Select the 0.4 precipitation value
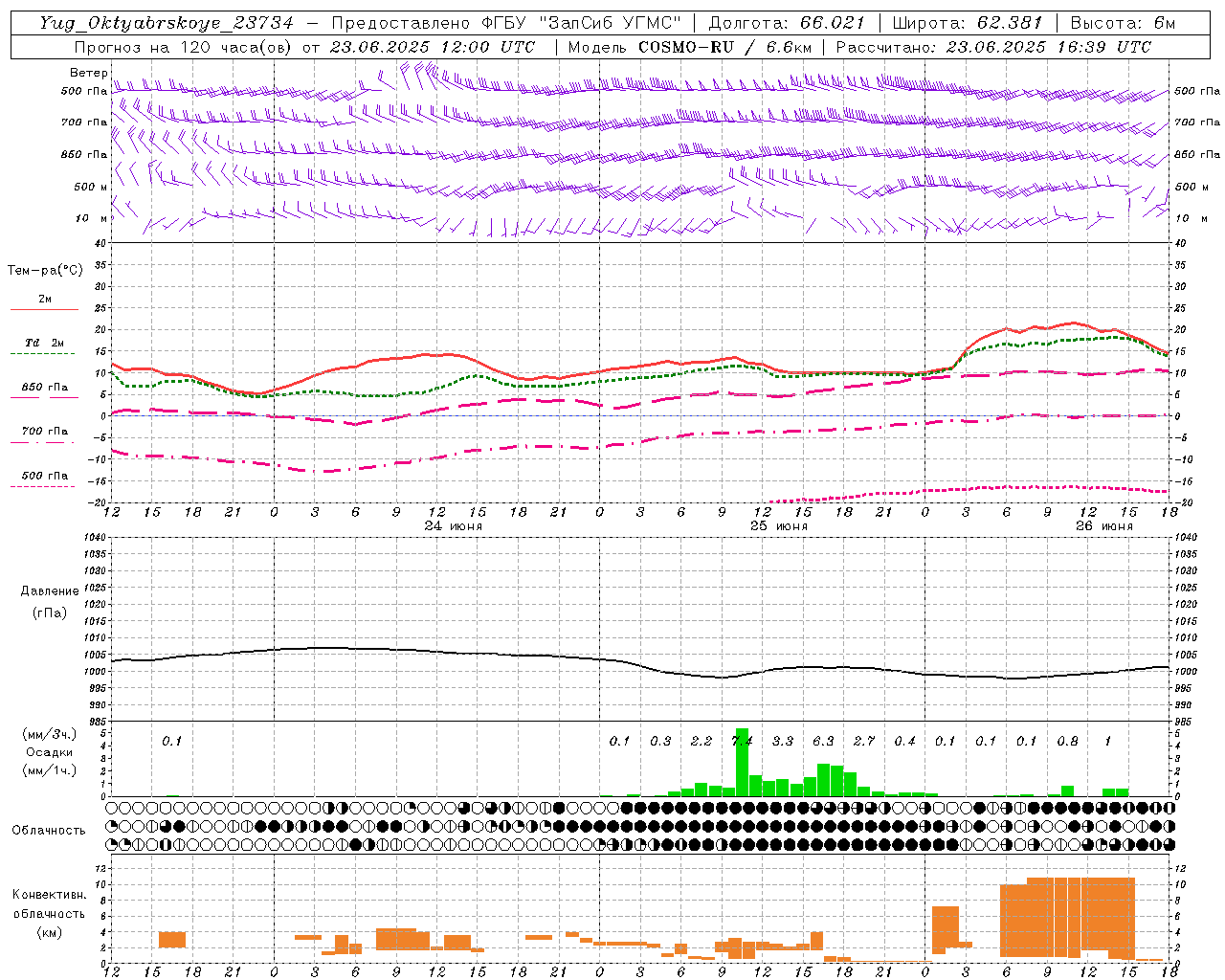The image size is (1225, 980). pyautogui.click(x=904, y=741)
